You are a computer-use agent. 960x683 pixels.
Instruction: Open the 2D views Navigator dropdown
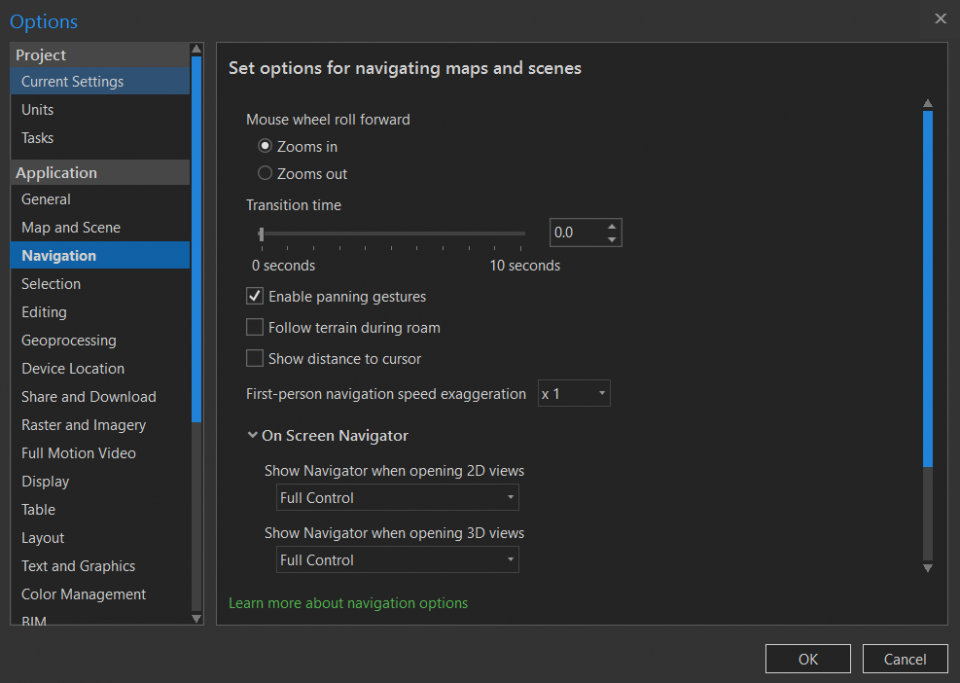point(397,498)
